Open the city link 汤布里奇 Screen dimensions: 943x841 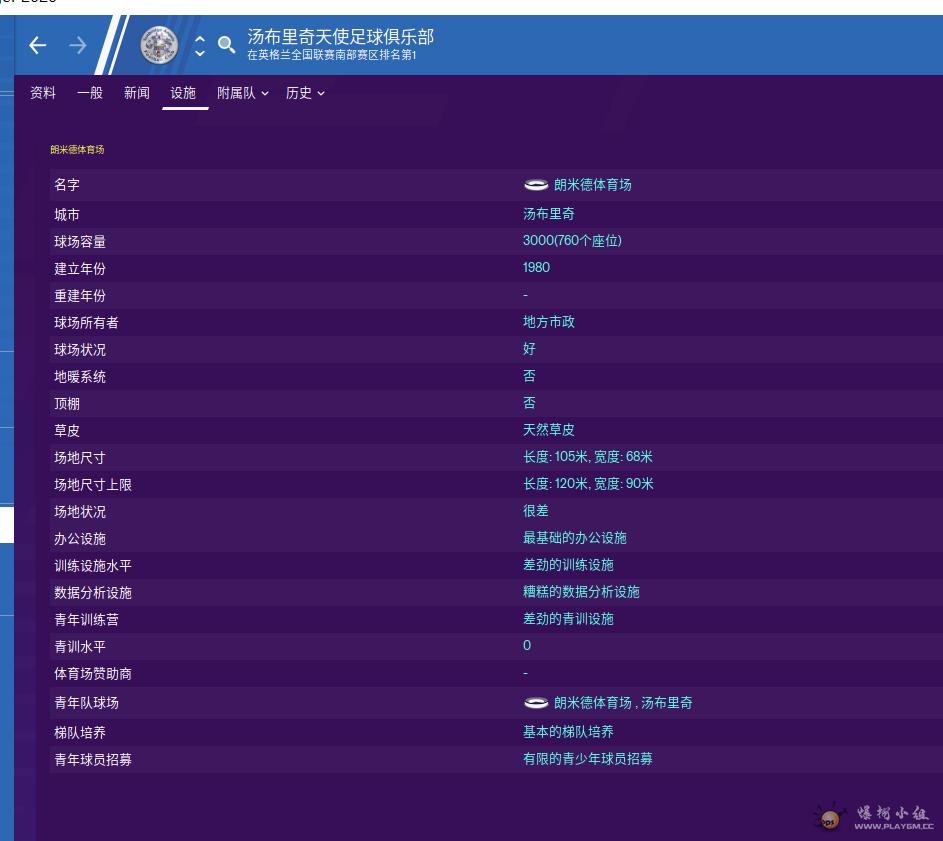[x=548, y=214]
